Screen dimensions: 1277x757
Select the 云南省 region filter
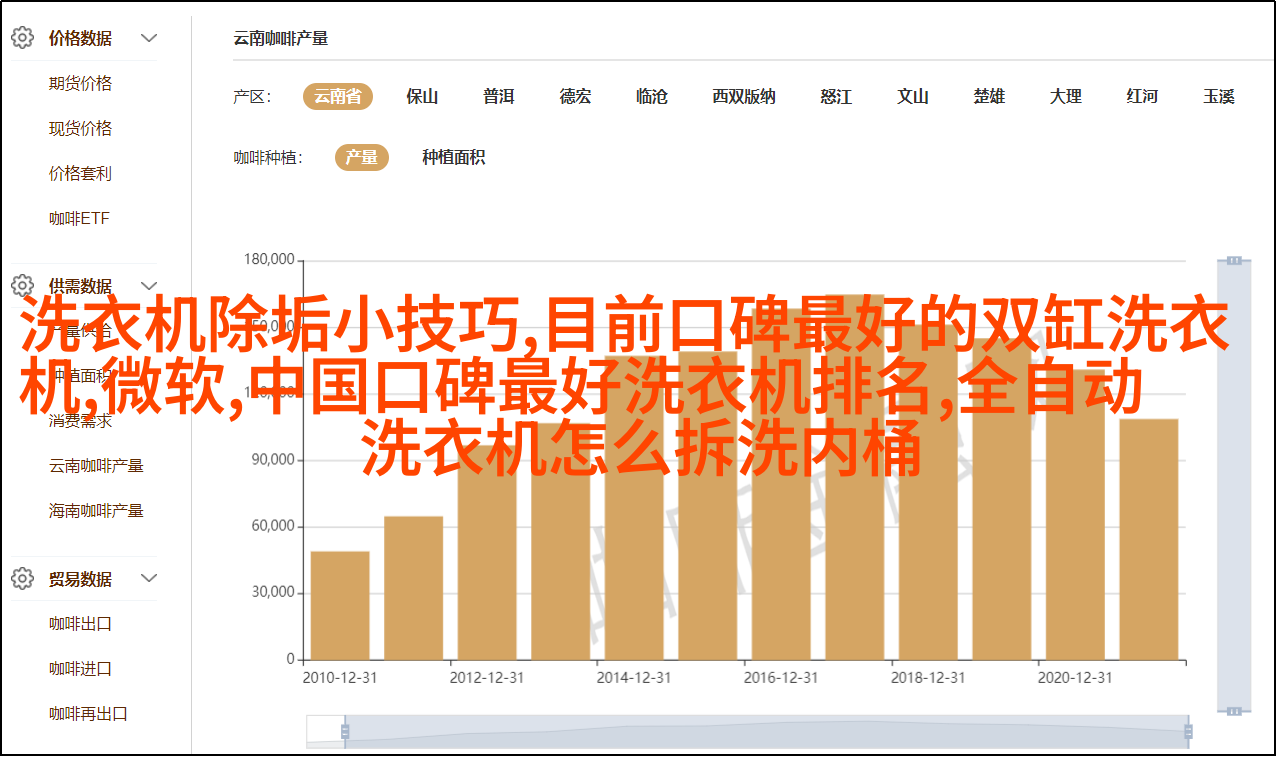point(338,97)
